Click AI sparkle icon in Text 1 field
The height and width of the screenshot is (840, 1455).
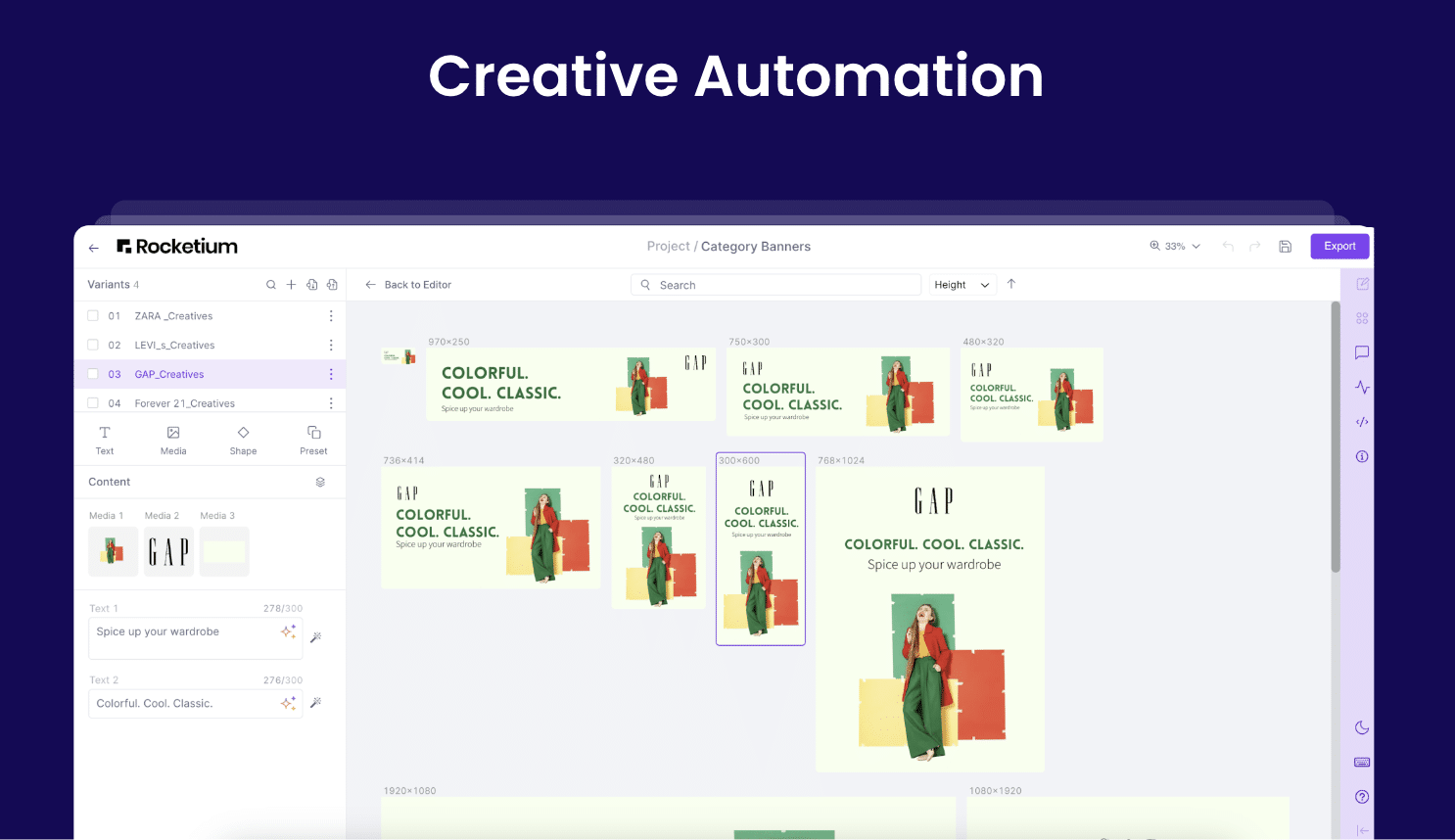[288, 631]
